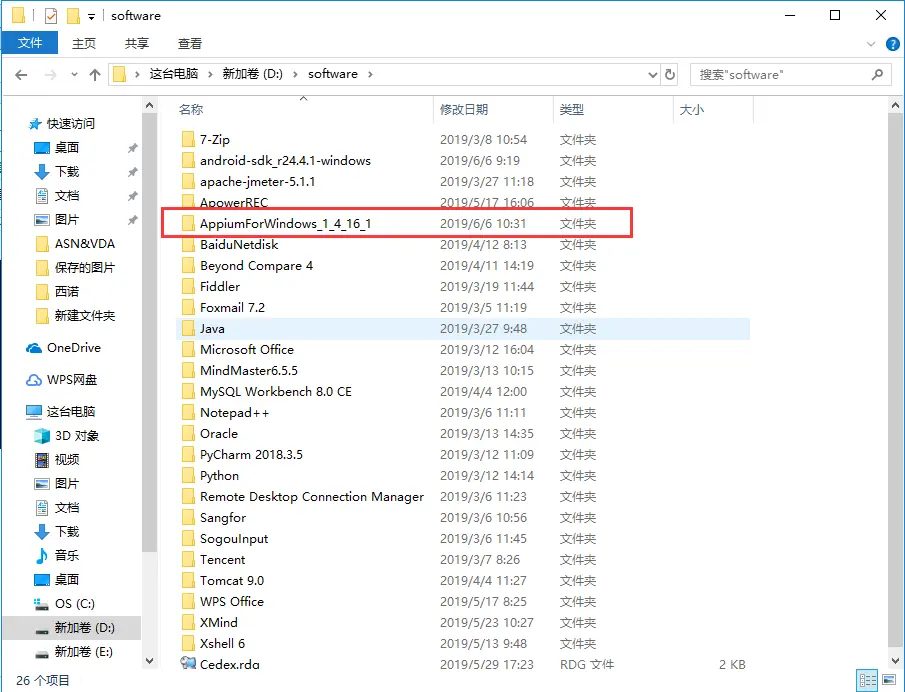Select the Xshell 6 folder
This screenshot has height=692, width=905.
point(222,644)
